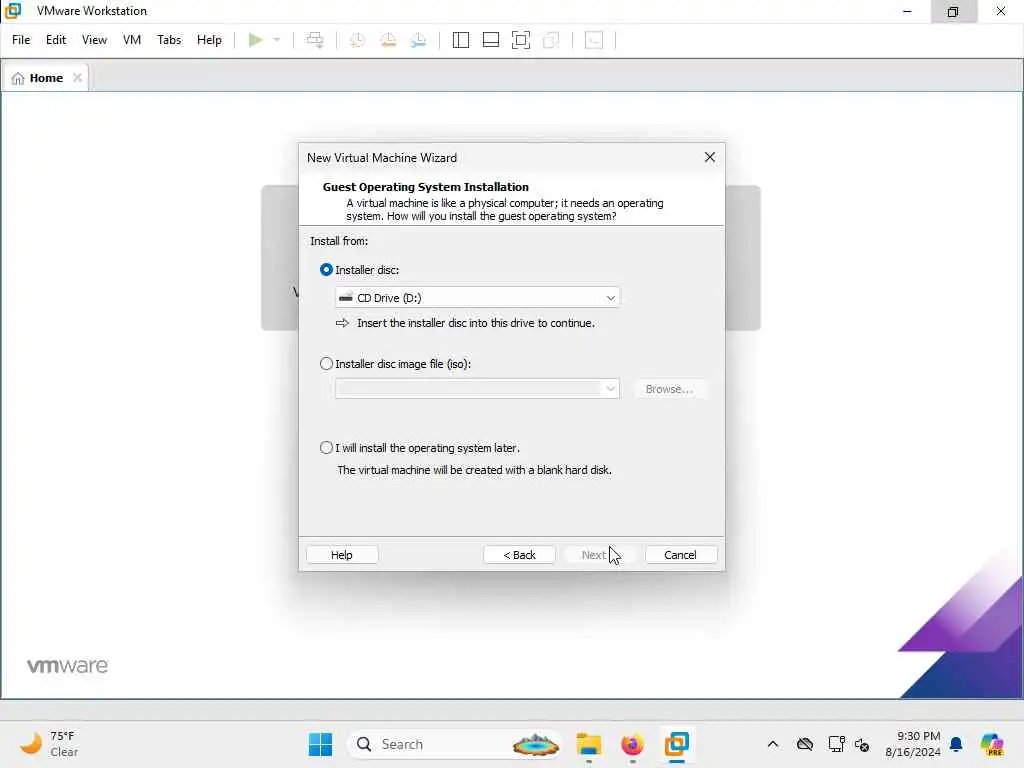
Task: Click the VMware Workstation taskbar icon
Action: pos(677,744)
